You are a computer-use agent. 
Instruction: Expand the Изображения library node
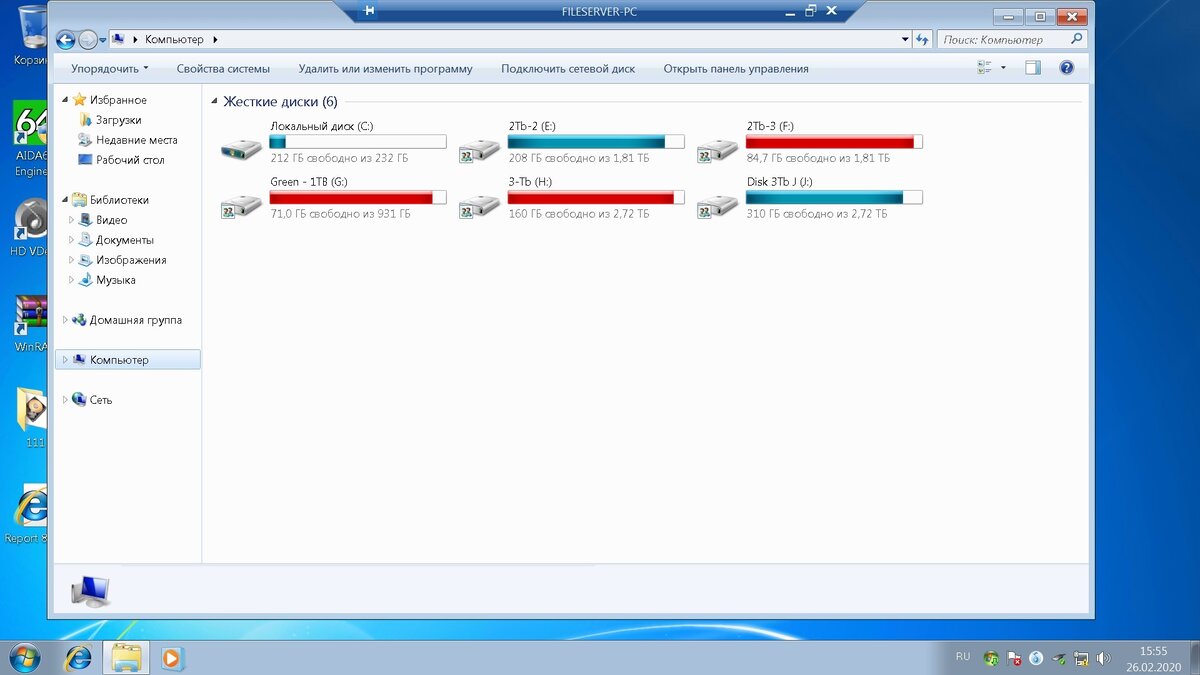tap(72, 260)
